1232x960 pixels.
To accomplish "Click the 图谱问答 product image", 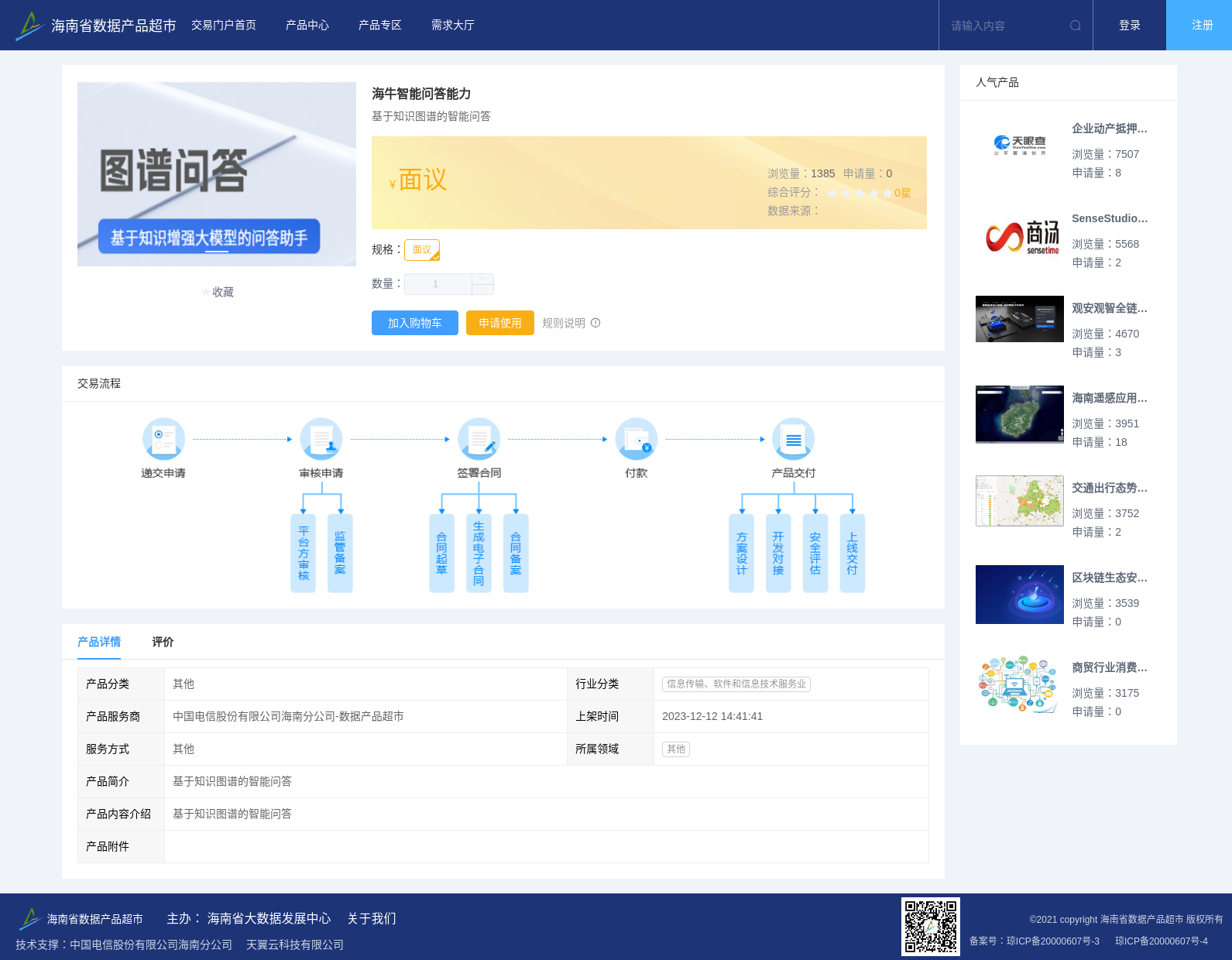I will [217, 174].
